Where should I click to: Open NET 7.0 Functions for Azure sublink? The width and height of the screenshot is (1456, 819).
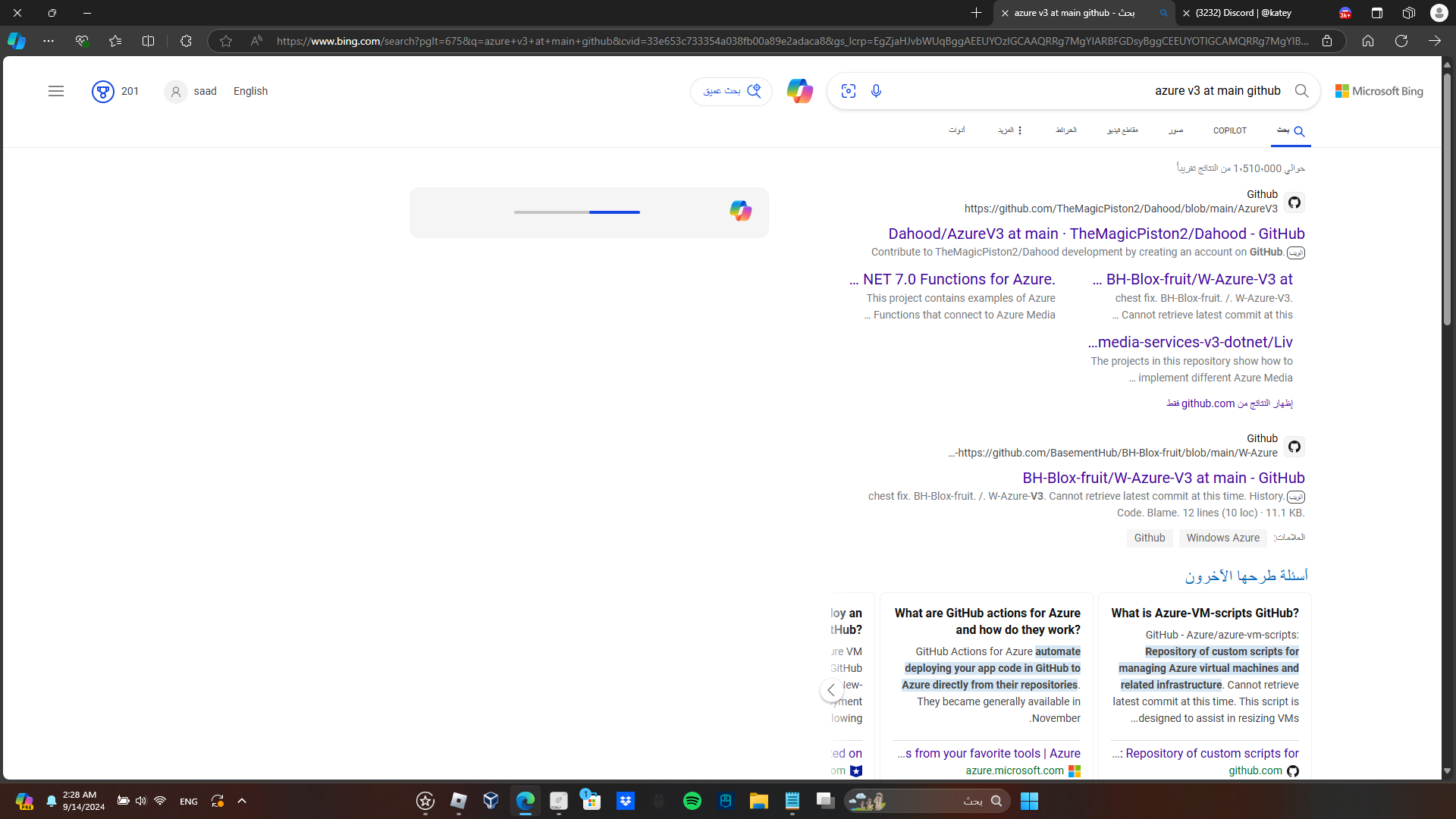point(952,279)
